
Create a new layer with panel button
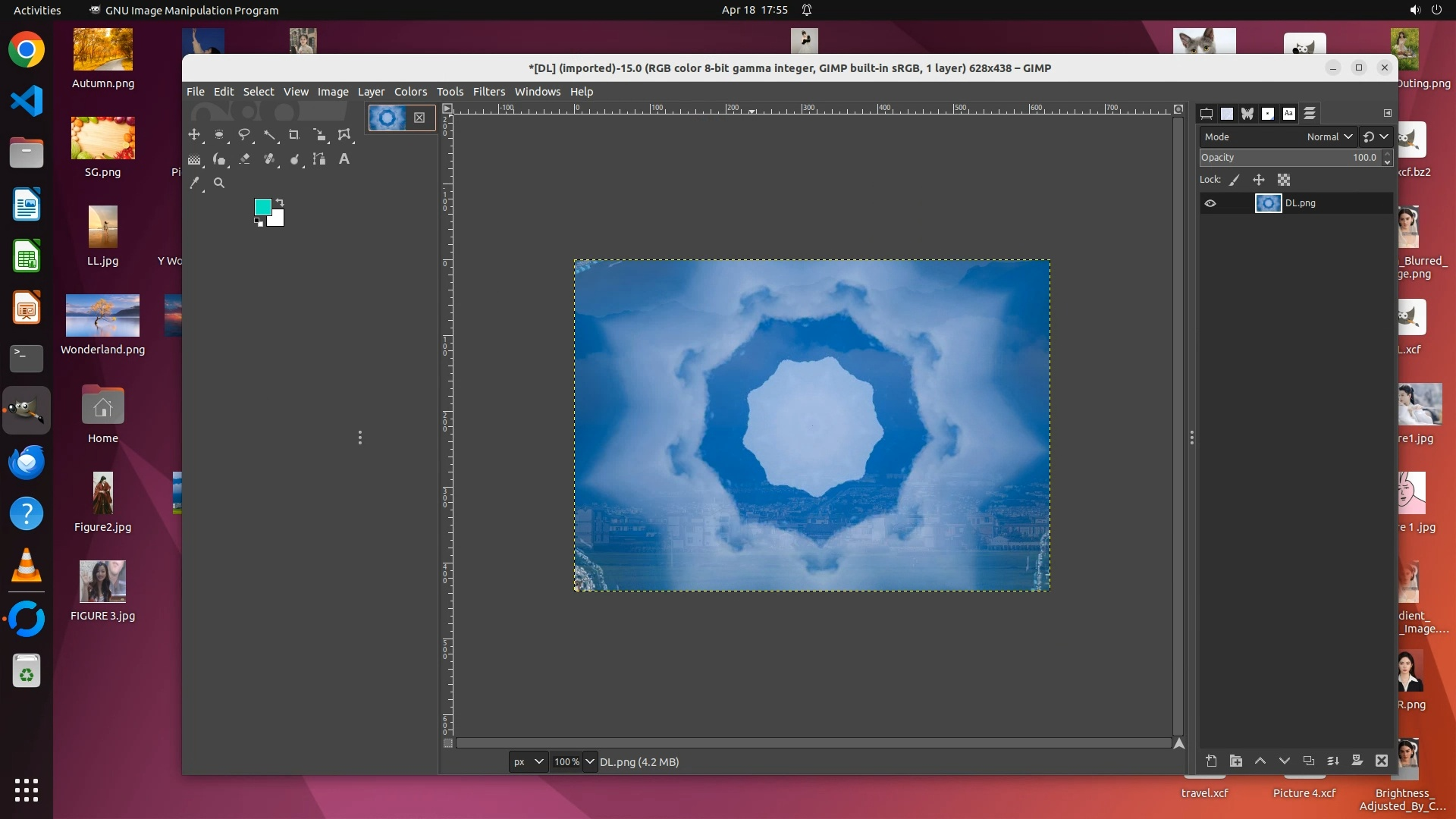pos(1211,761)
